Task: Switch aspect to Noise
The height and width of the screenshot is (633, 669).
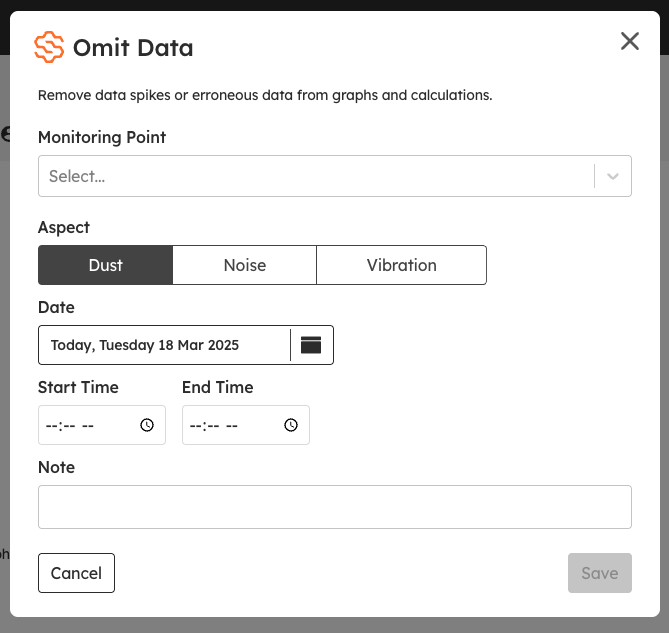Action: tap(244, 265)
